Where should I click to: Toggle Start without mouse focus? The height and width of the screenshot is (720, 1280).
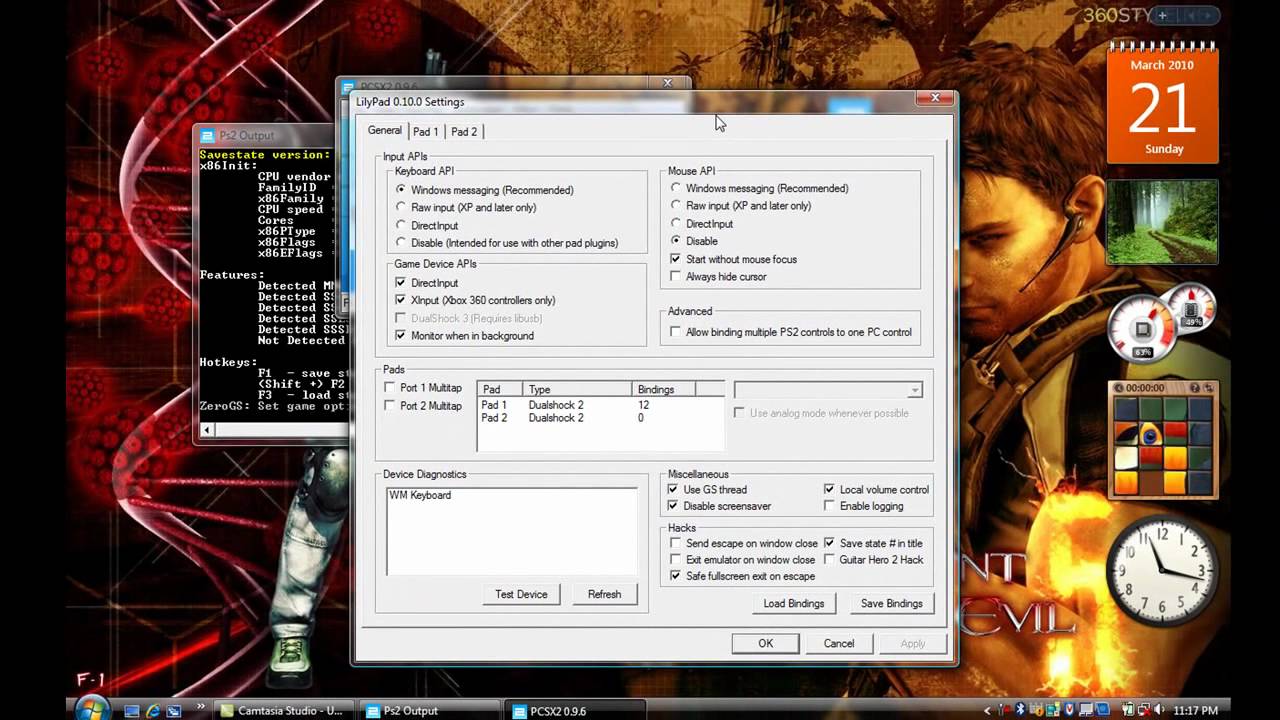coord(733,259)
